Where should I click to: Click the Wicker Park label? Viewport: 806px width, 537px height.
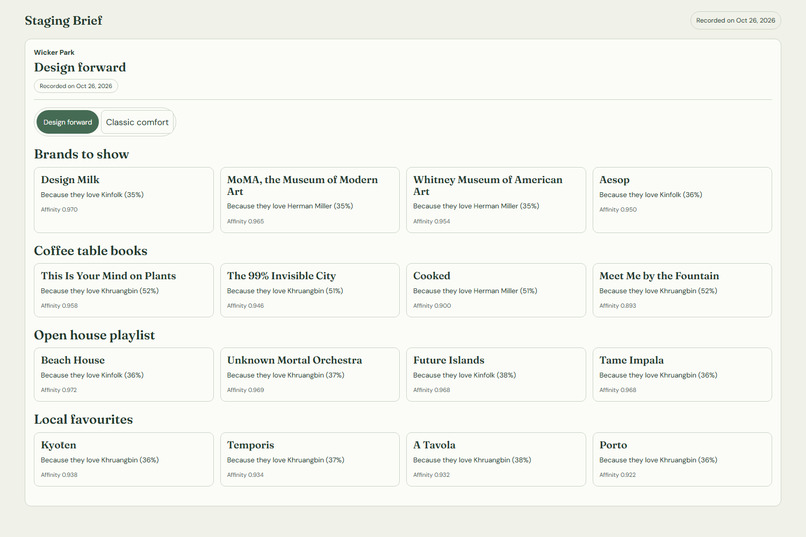[x=54, y=52]
